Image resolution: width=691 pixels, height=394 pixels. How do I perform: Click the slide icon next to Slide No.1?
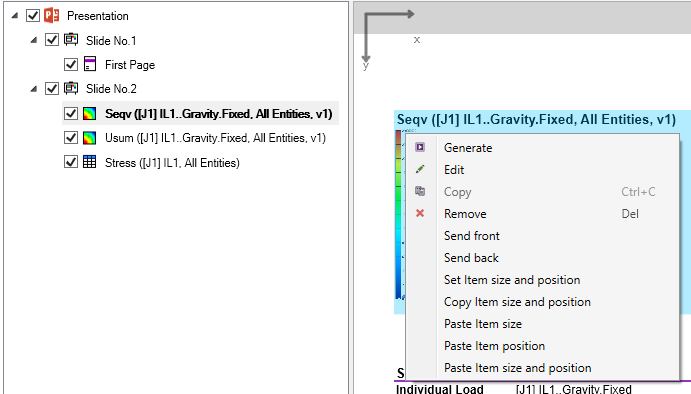(71, 40)
